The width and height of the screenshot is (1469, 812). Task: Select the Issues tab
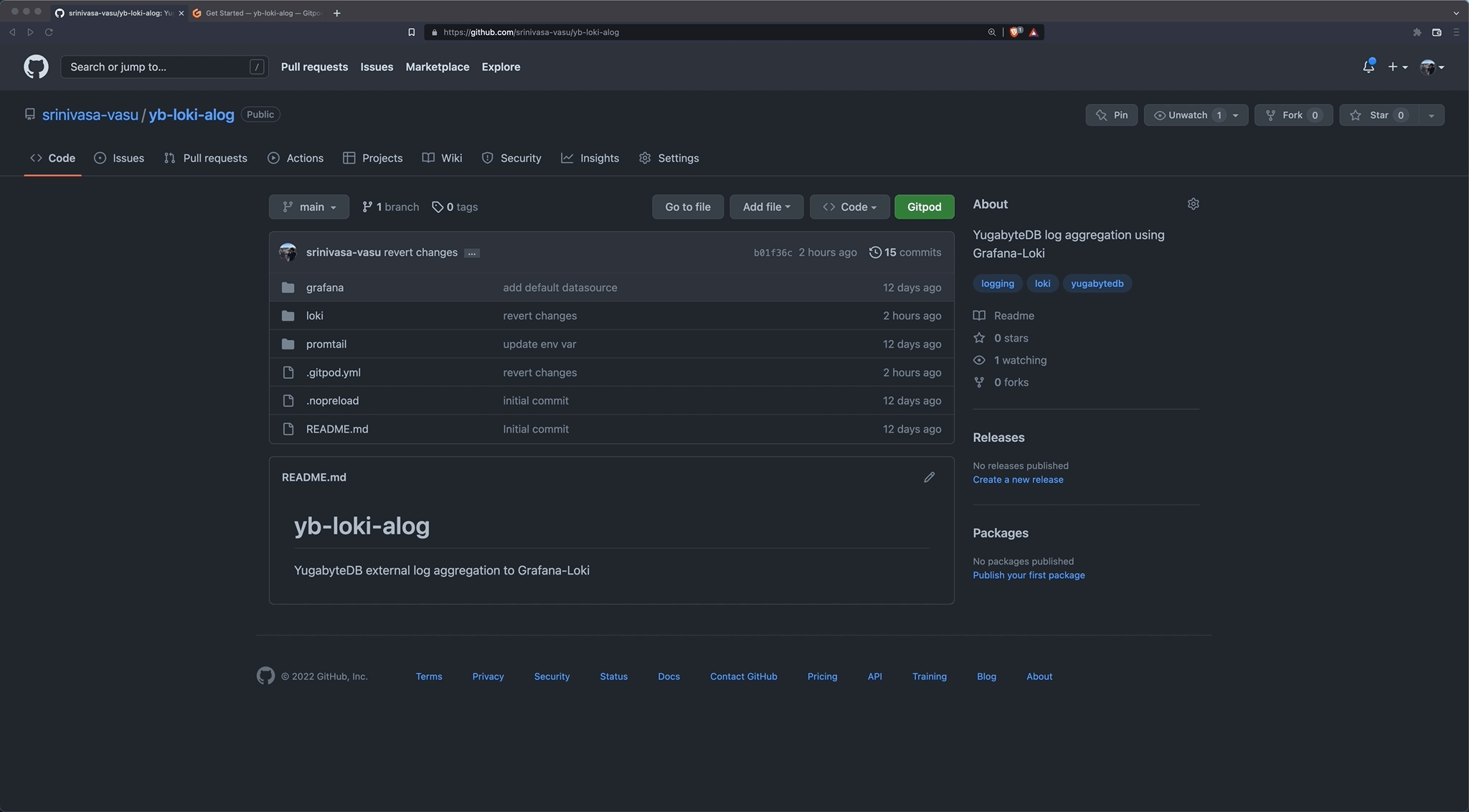pos(118,158)
